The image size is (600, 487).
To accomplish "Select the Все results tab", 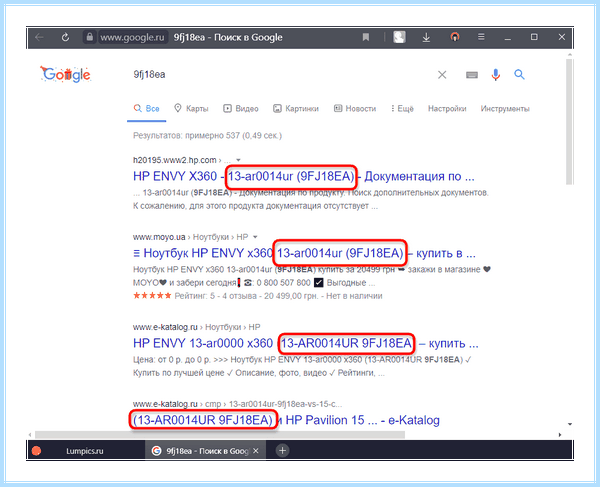I will [147, 109].
